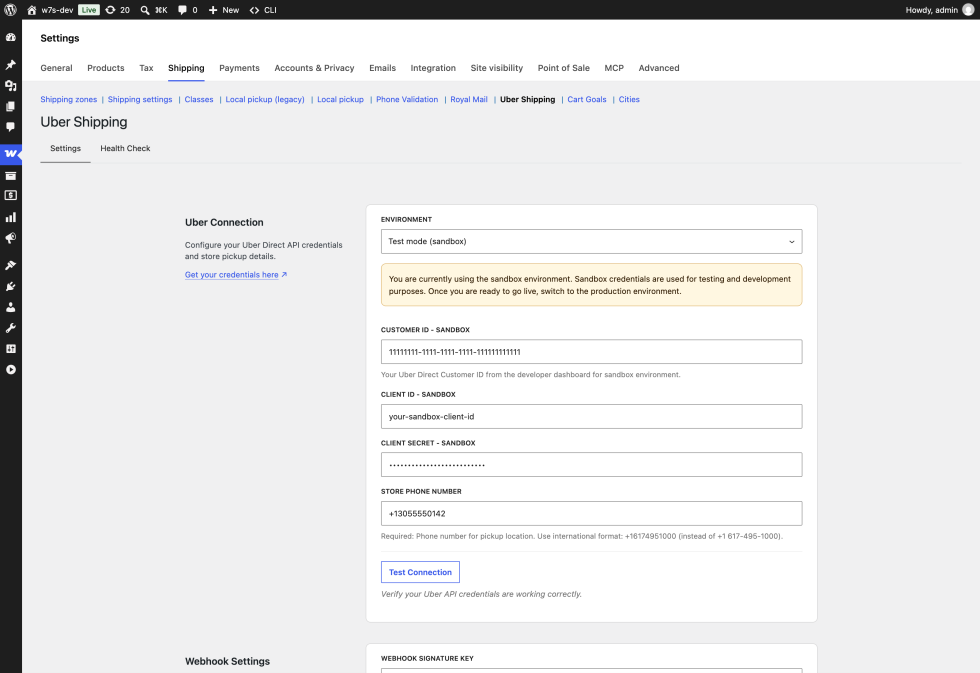Click the Live status badge
Image resolution: width=980 pixels, height=673 pixels.
89,10
